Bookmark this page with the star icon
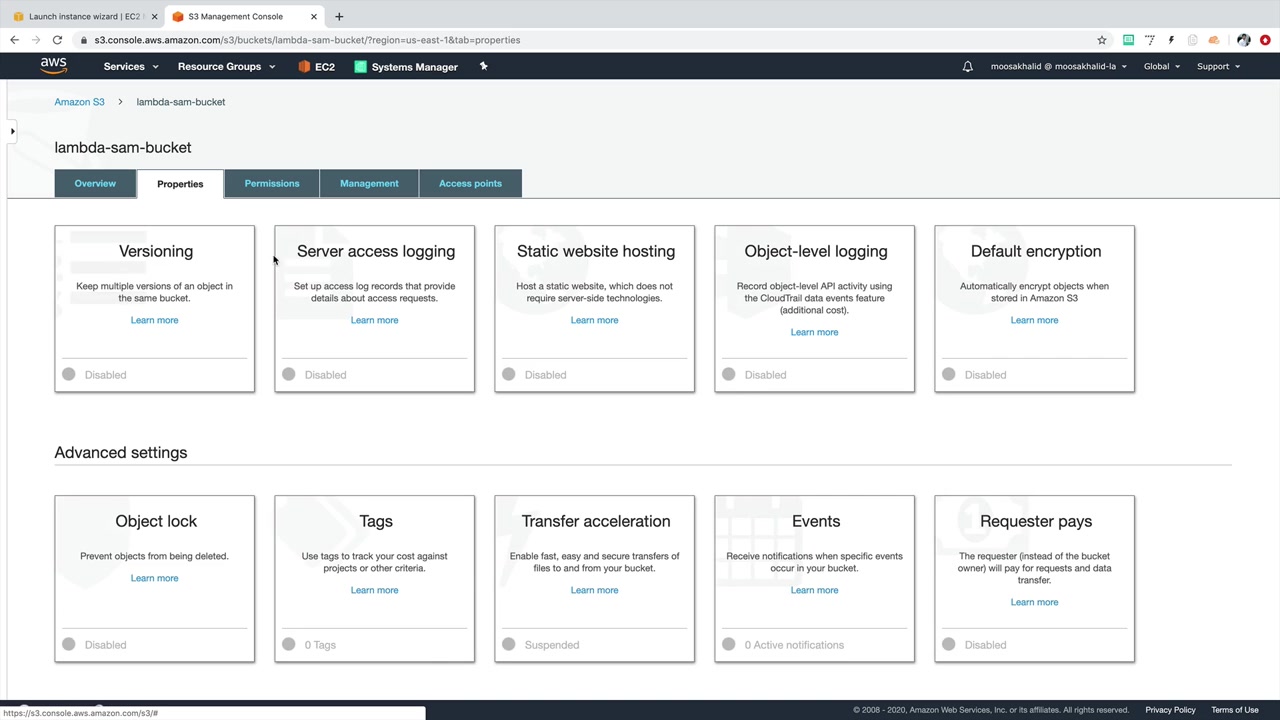Screen dimensions: 1280x720 pos(1102,40)
